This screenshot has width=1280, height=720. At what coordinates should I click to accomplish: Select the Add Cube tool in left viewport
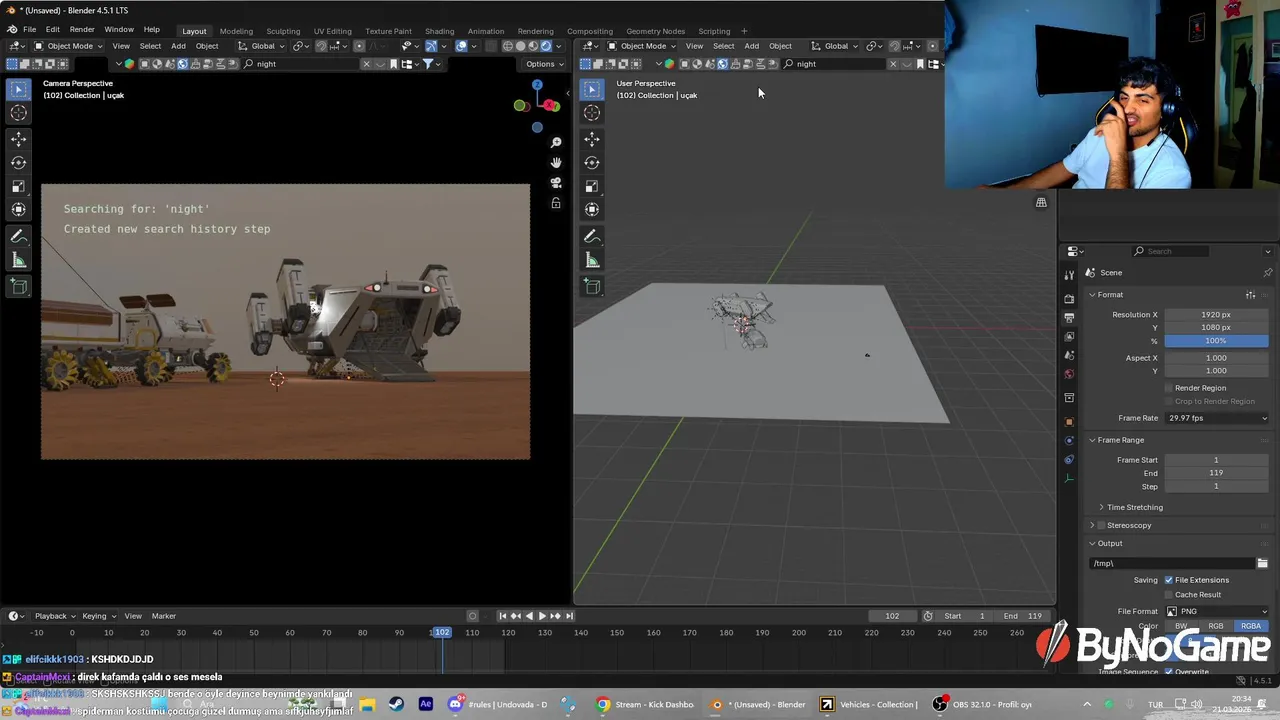point(19,286)
